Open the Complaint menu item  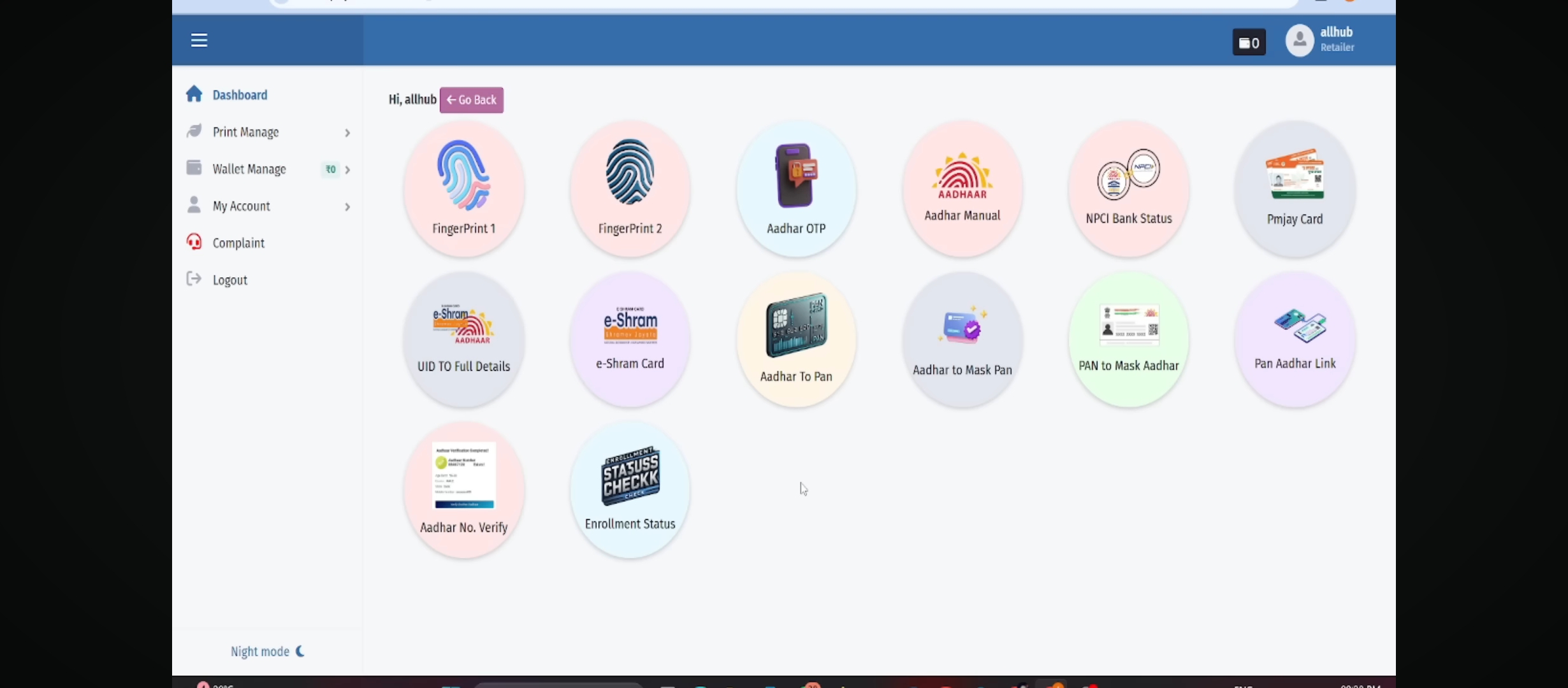pyautogui.click(x=238, y=243)
